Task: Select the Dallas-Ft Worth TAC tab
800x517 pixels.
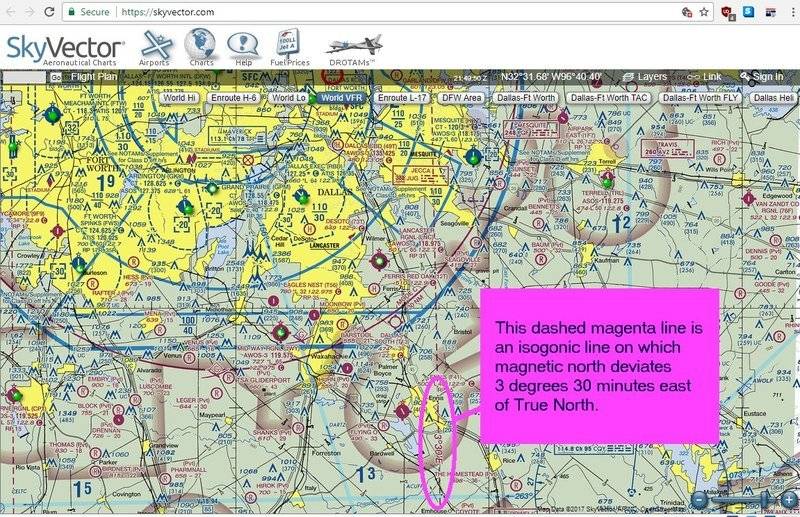Action: pyautogui.click(x=609, y=98)
